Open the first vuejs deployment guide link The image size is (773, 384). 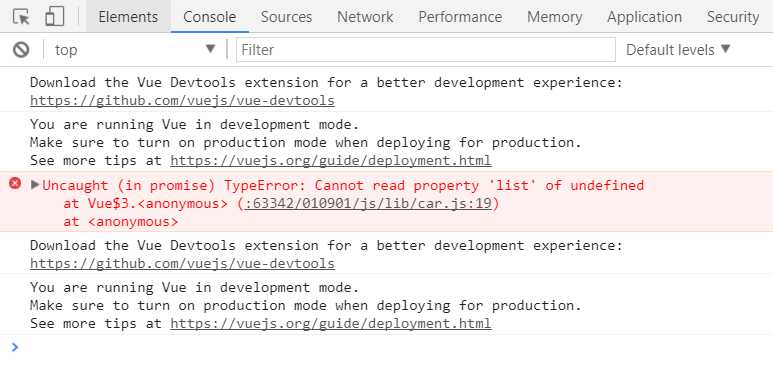[331, 161]
